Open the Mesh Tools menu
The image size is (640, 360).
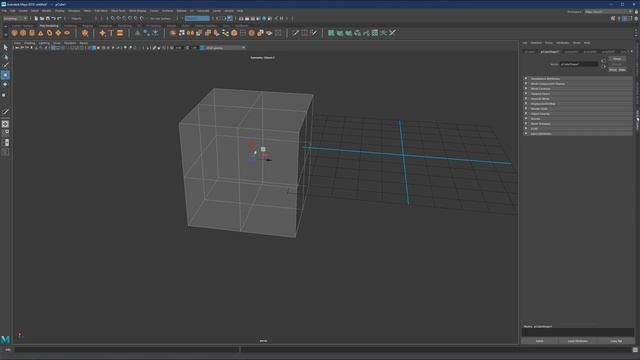coord(118,11)
